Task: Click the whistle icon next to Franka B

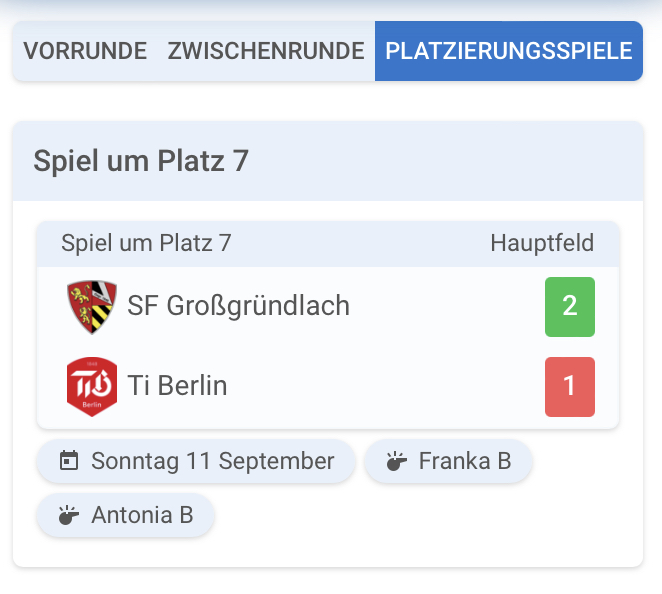Action: click(396, 461)
